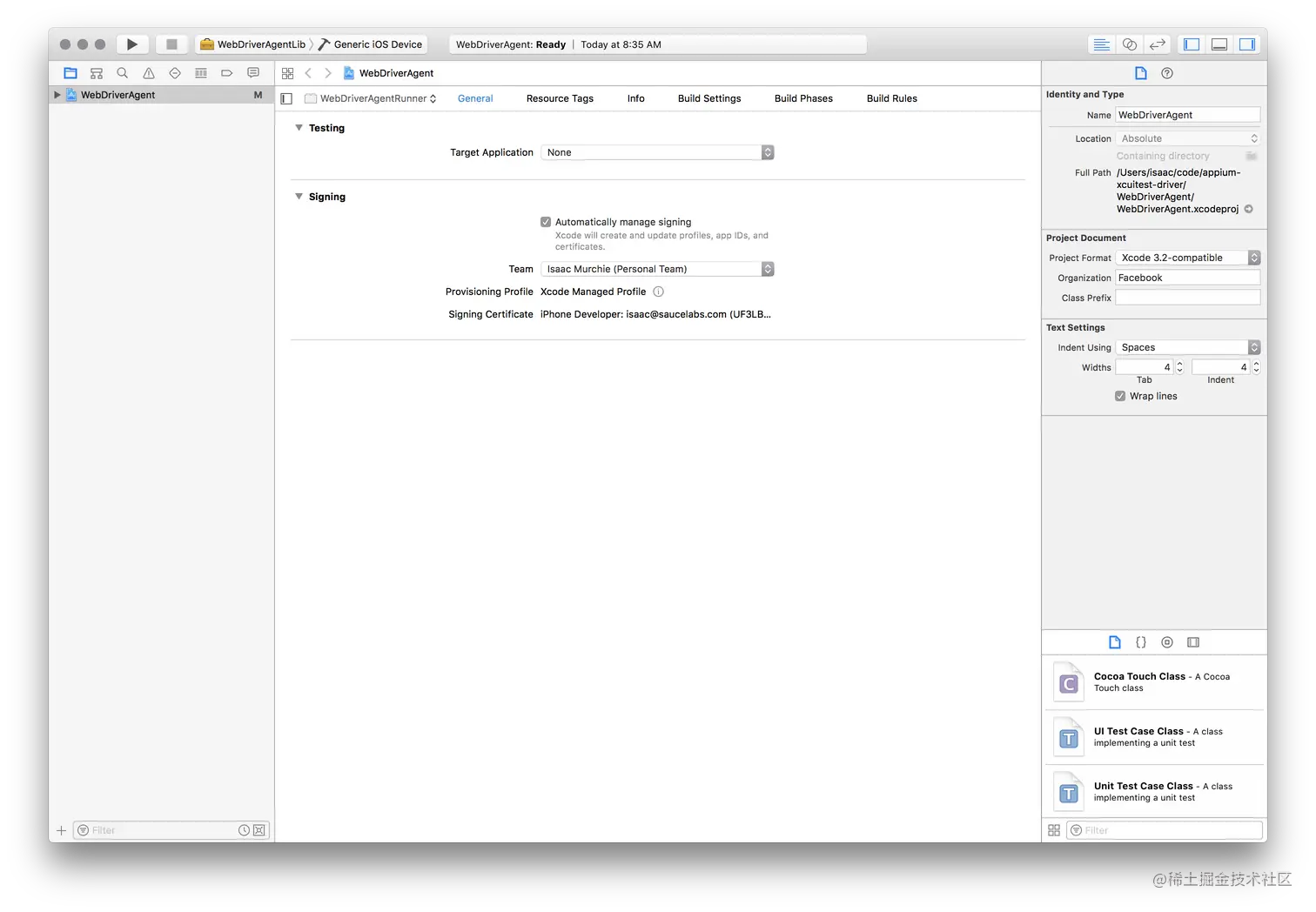The width and height of the screenshot is (1316, 912).
Task: Go back in editor history
Action: pos(308,73)
